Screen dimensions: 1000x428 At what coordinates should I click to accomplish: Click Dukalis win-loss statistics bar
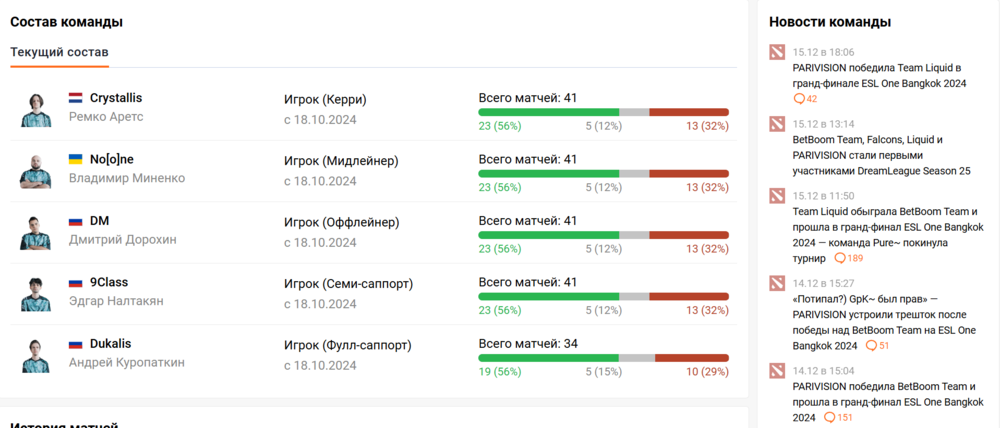603,357
